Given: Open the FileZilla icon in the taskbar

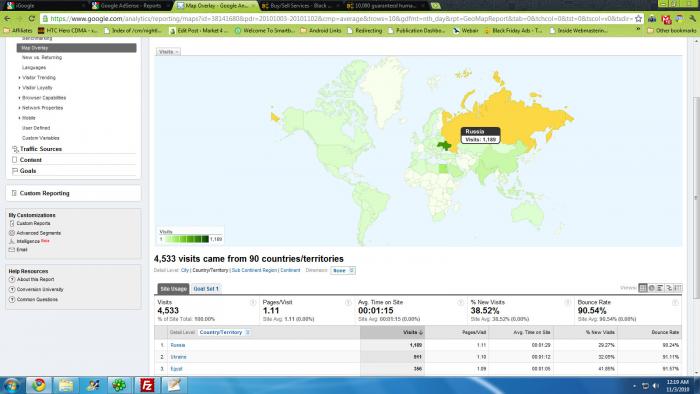Looking at the screenshot, I should pos(147,385).
